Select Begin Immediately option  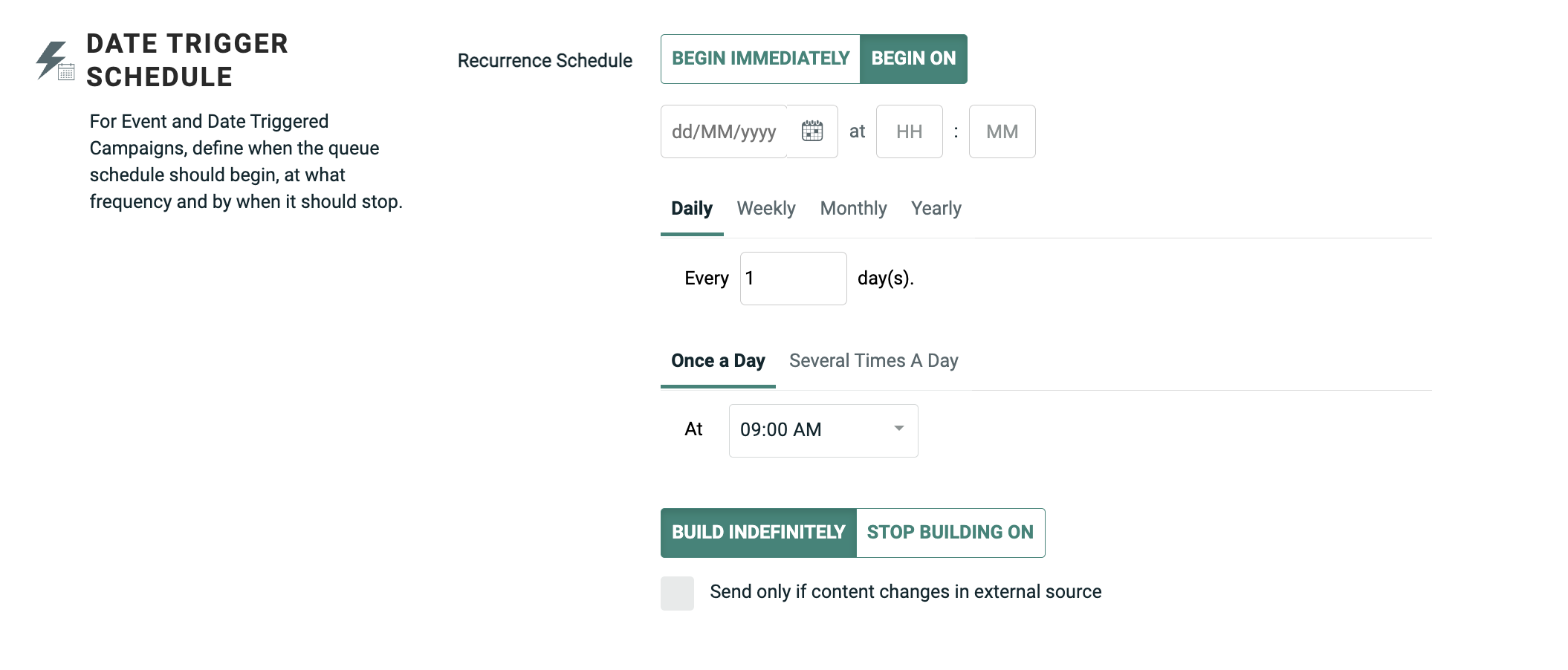click(x=760, y=59)
